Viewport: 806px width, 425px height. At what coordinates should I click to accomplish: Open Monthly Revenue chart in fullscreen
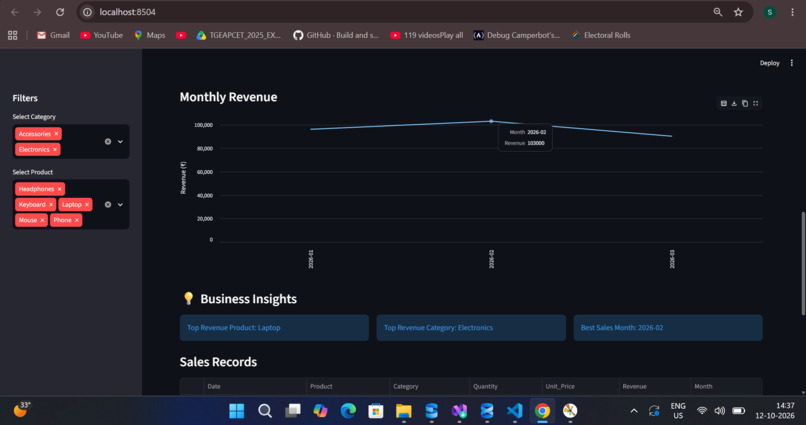[756, 103]
